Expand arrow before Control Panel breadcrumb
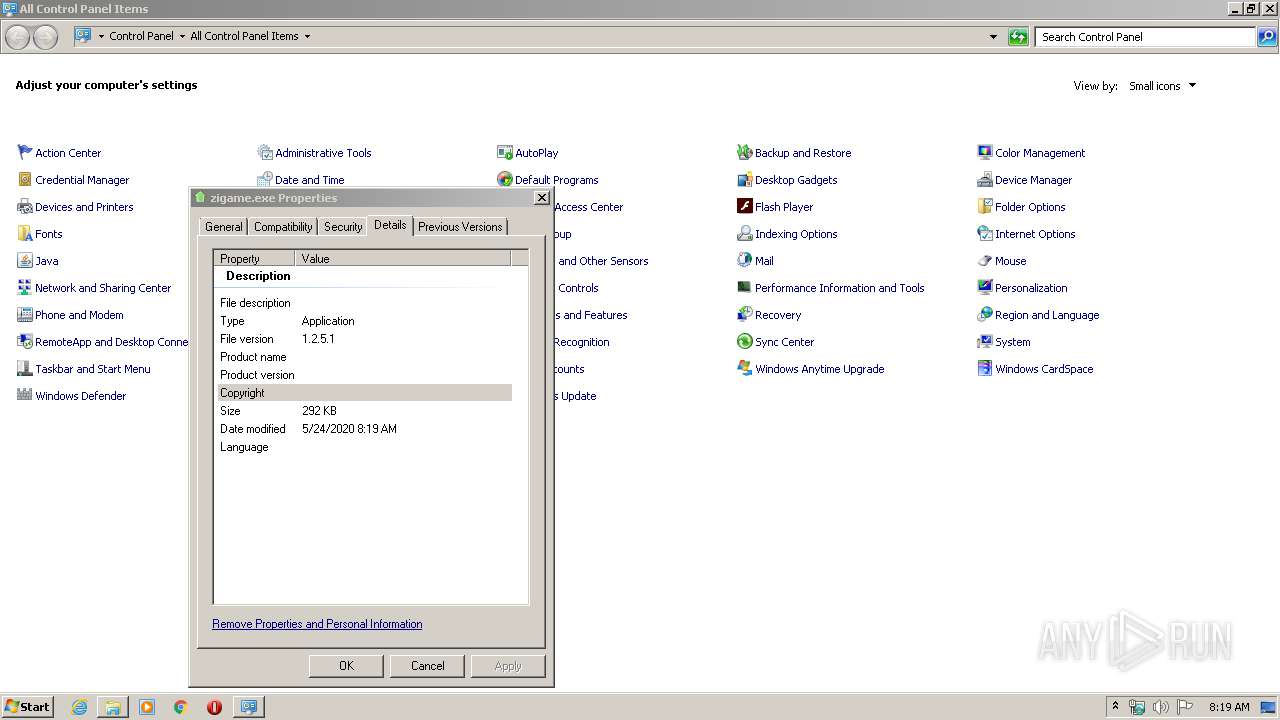Image resolution: width=1280 pixels, height=720 pixels. point(101,36)
